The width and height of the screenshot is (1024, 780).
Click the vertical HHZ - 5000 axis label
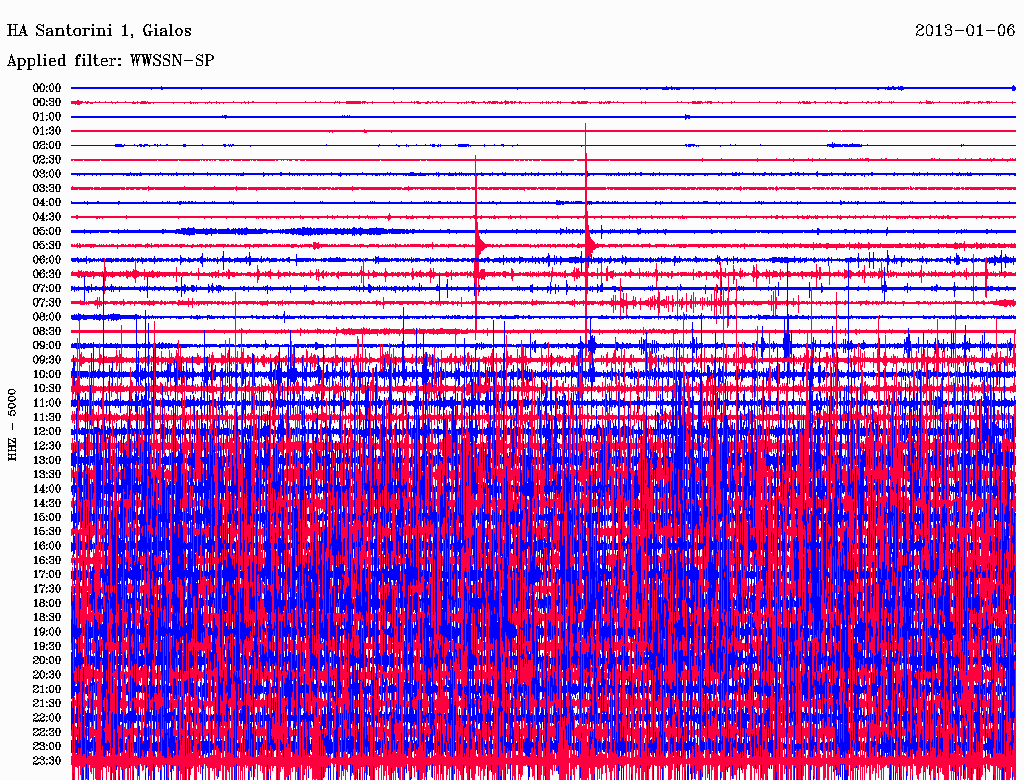point(13,424)
